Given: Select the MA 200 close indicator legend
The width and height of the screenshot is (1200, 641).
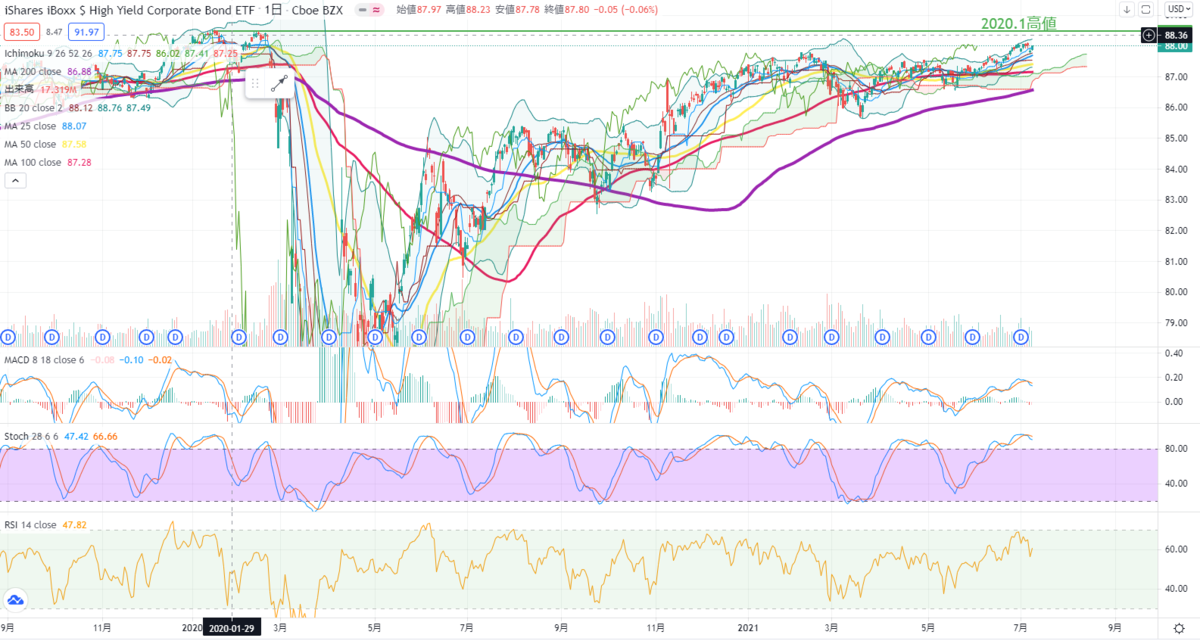Looking at the screenshot, I should [x=34, y=71].
